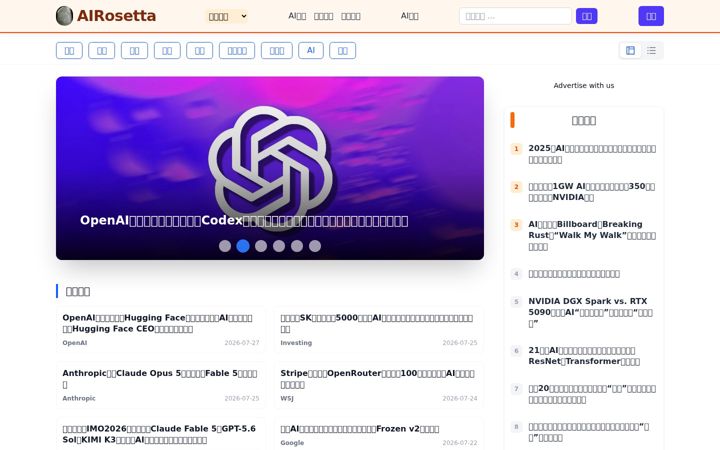Click trending rank badge number 3
The height and width of the screenshot is (450, 720).
click(516, 225)
